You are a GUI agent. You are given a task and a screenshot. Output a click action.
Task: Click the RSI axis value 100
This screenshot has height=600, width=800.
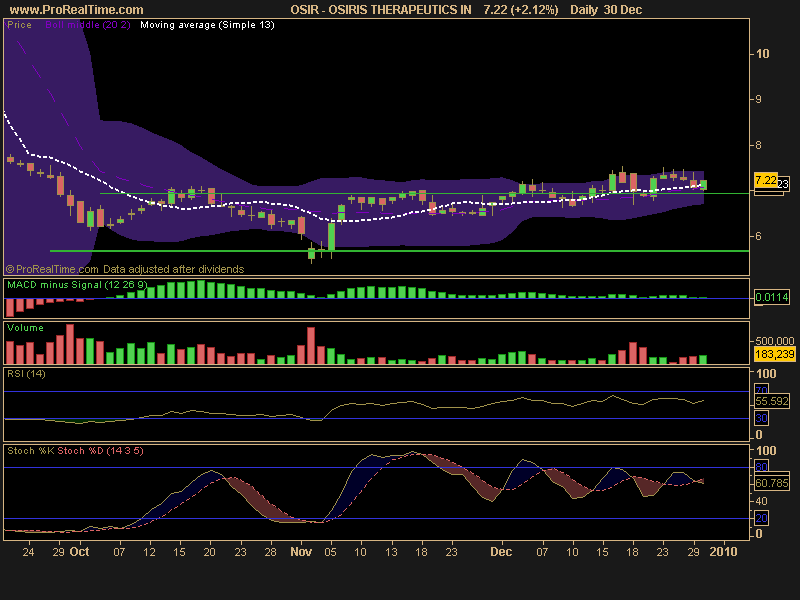(766, 373)
